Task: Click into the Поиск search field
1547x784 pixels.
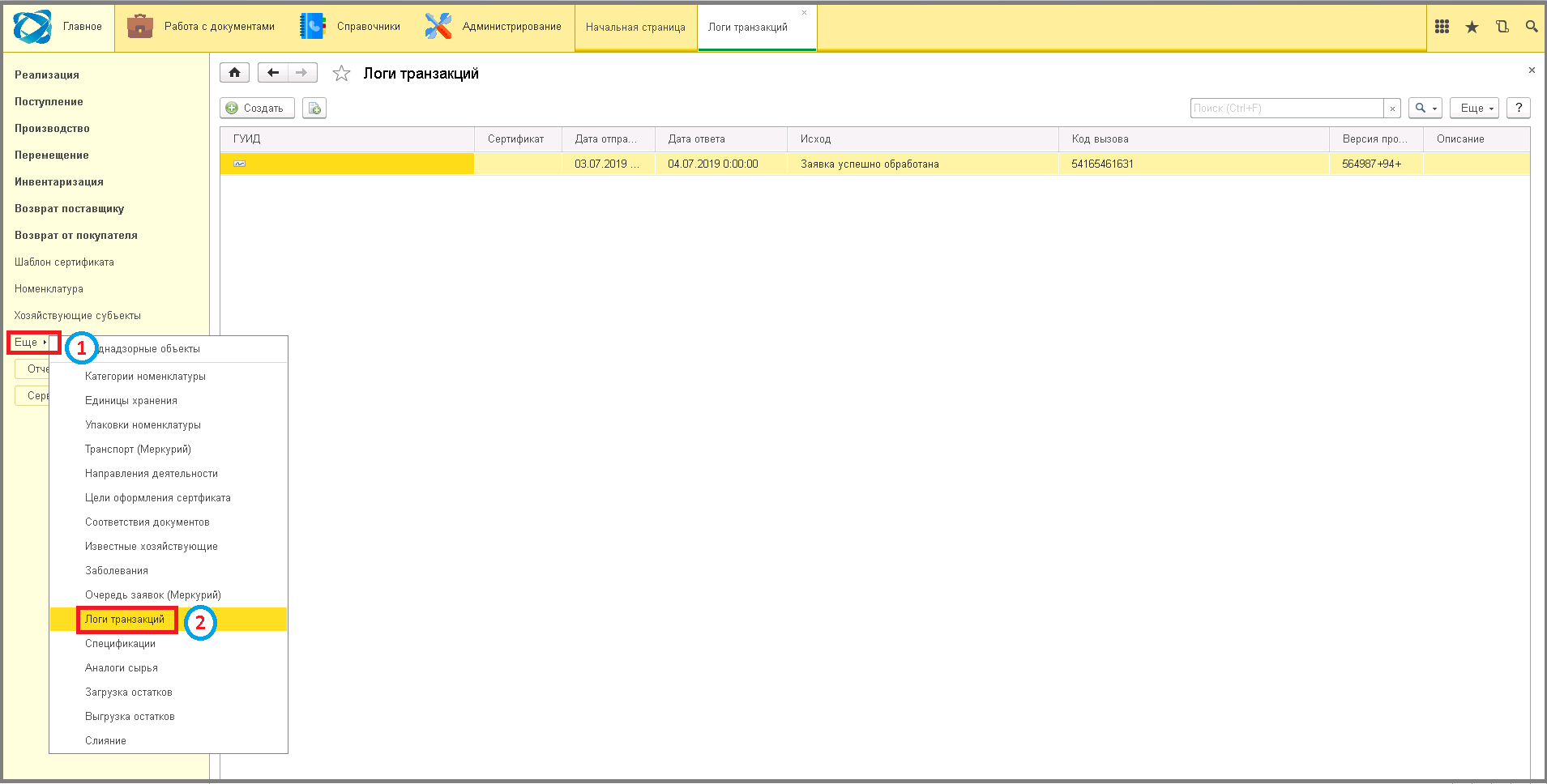Action: coord(1287,108)
